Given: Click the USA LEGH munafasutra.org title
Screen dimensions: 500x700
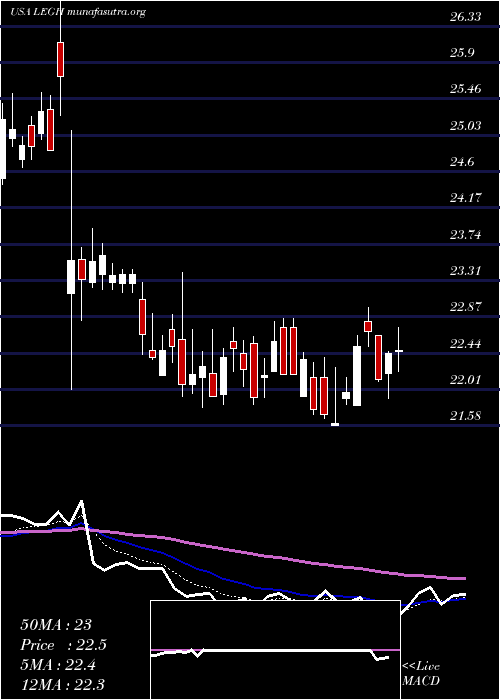Looking at the screenshot, I should [78, 12].
